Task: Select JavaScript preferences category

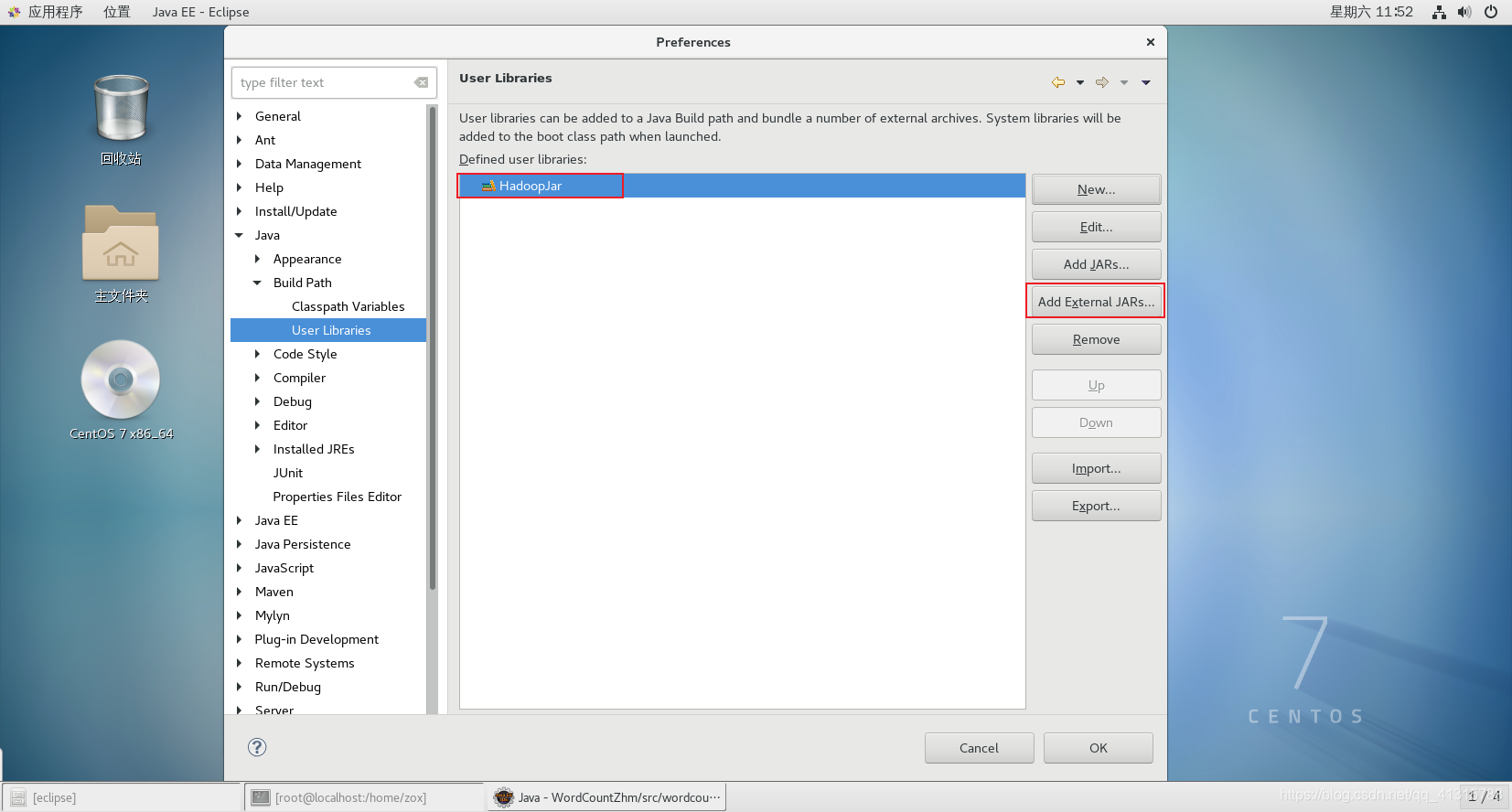Action: point(284,568)
